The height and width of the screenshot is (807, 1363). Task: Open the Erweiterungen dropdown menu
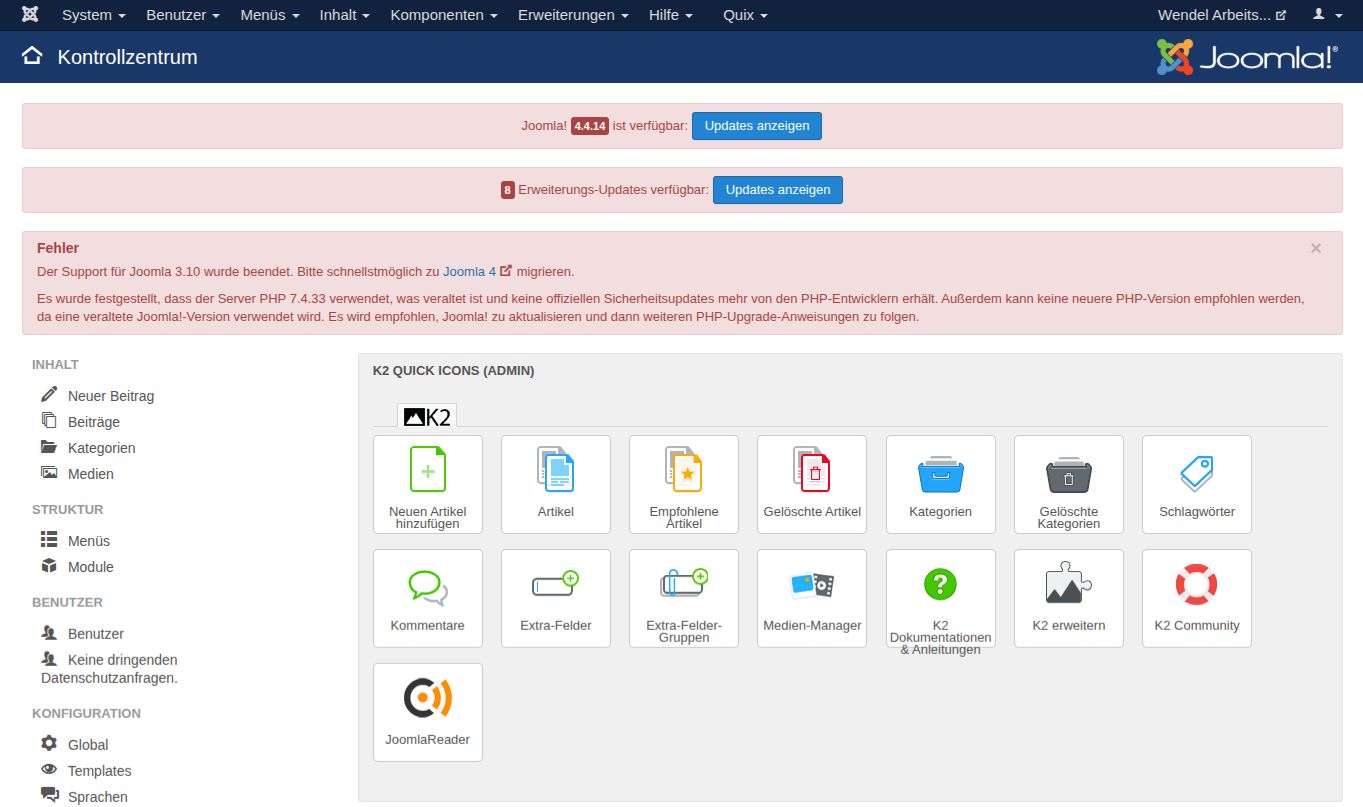click(x=573, y=15)
